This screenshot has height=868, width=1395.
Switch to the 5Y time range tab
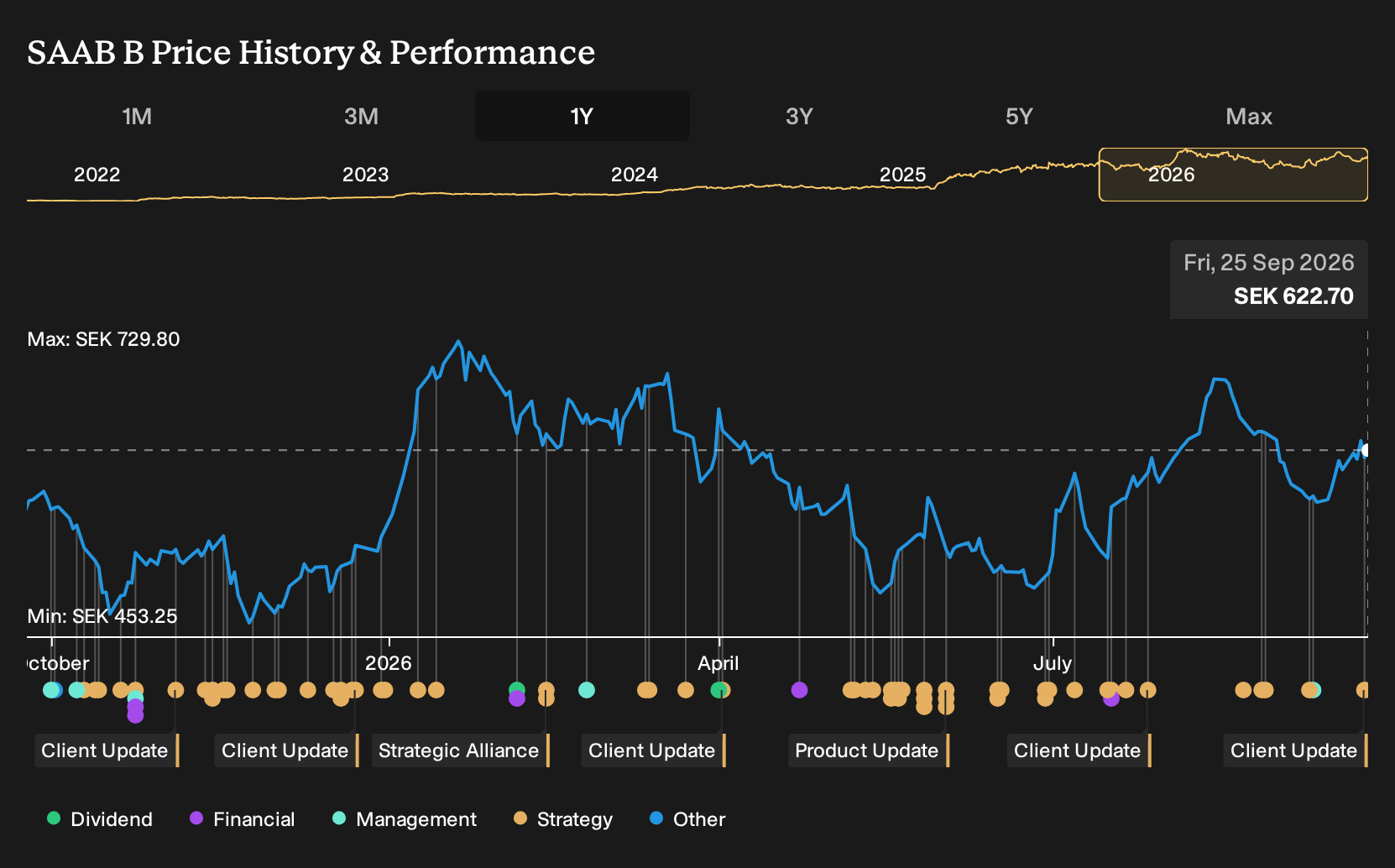[x=1019, y=116]
